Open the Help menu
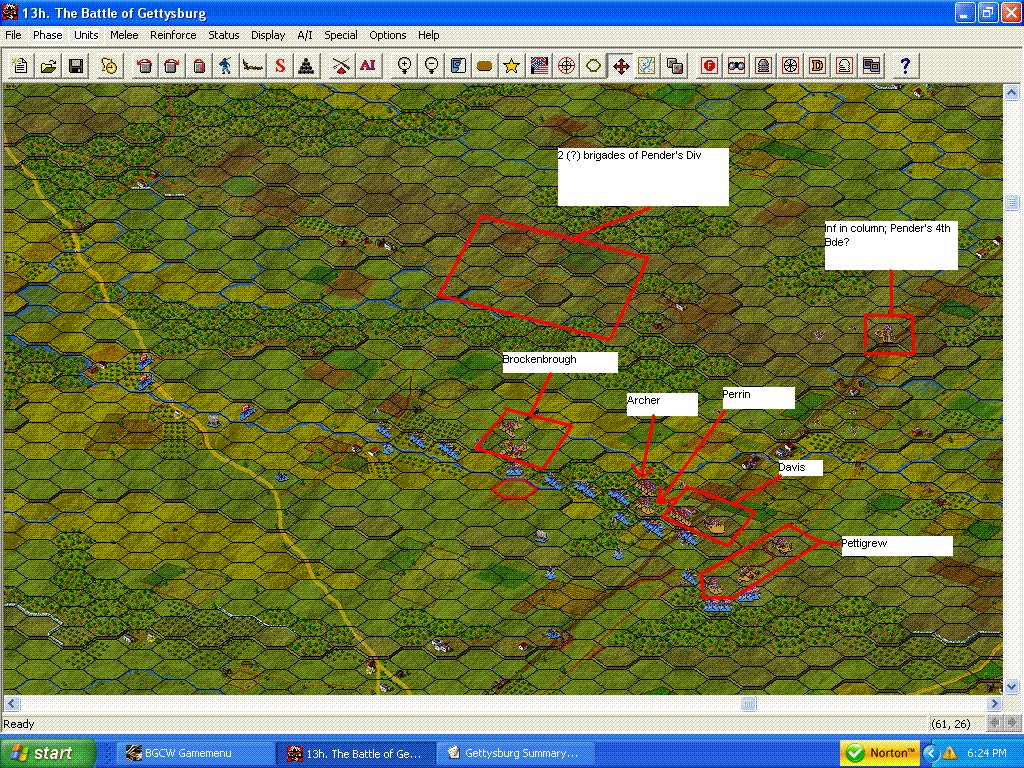1024x768 pixels. 428,35
